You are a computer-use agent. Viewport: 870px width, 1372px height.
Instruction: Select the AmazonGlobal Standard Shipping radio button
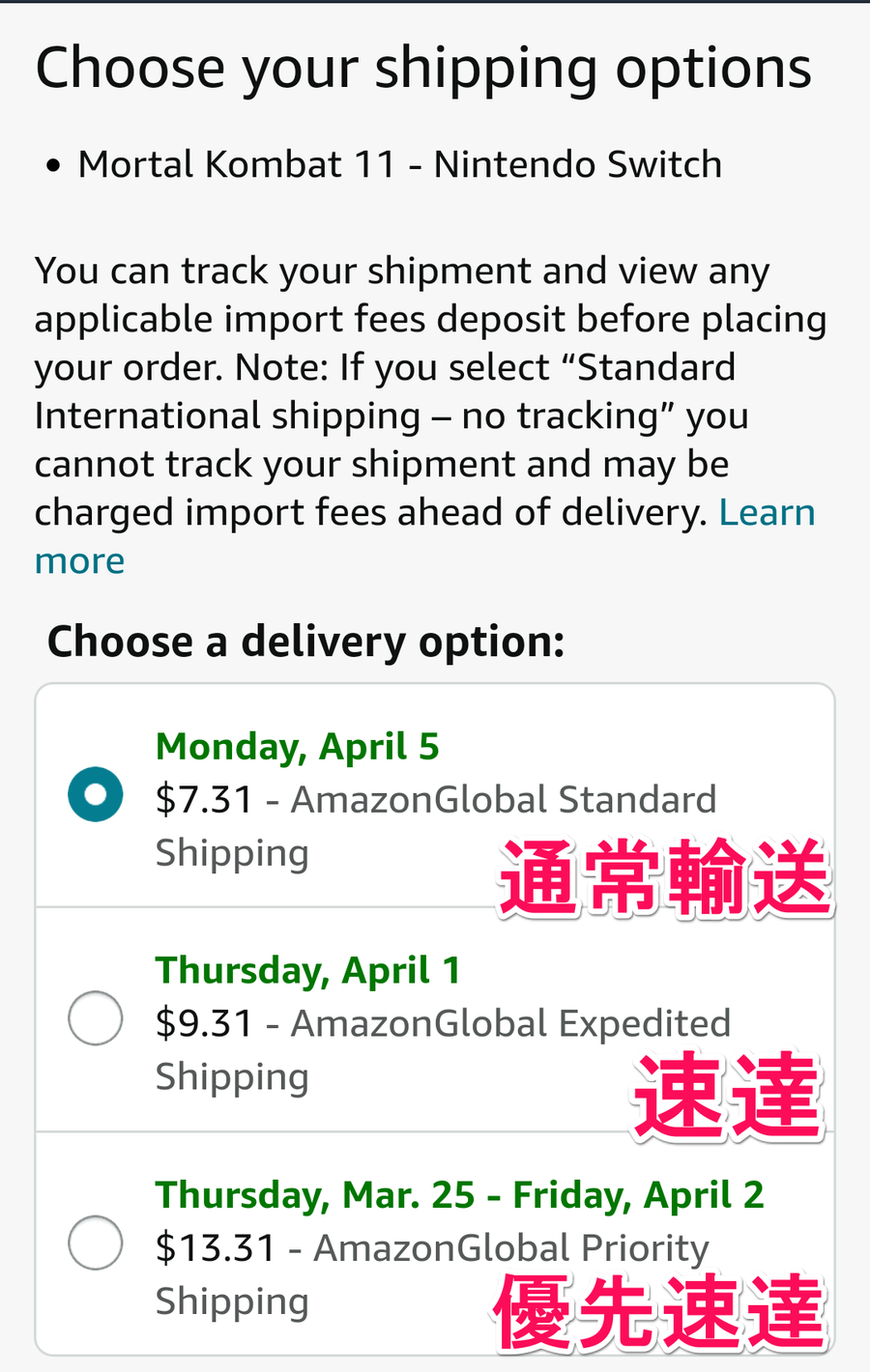96,794
